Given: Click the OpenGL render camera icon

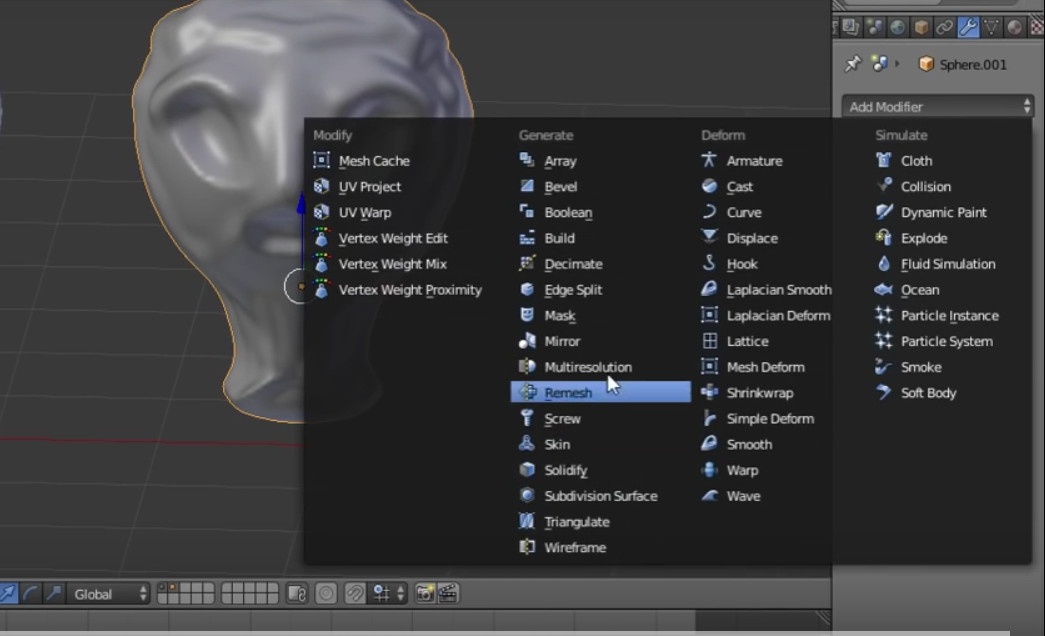Looking at the screenshot, I should pos(425,594).
